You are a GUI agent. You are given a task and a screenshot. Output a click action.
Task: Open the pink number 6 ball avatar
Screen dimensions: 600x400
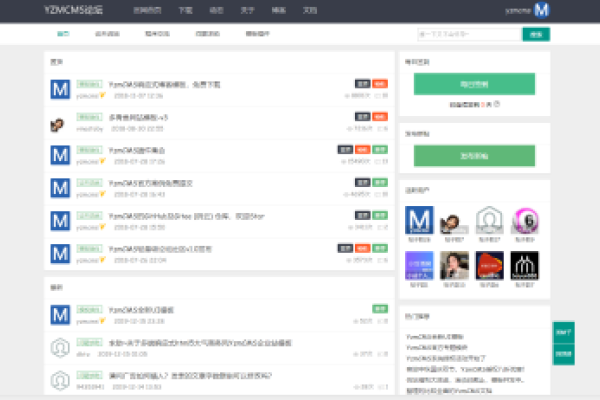(525, 220)
